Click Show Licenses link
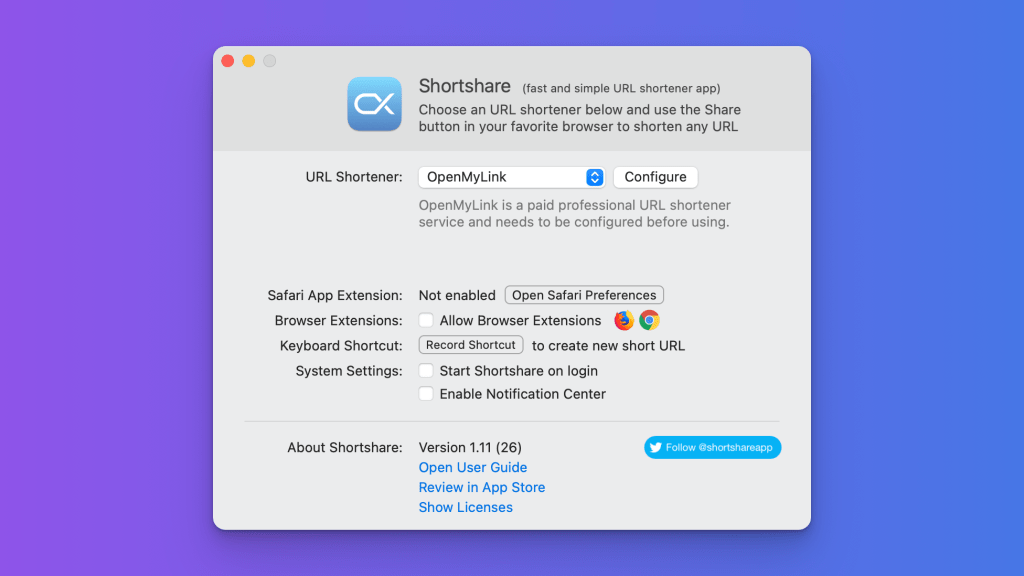The height and width of the screenshot is (576, 1024). [x=466, y=507]
